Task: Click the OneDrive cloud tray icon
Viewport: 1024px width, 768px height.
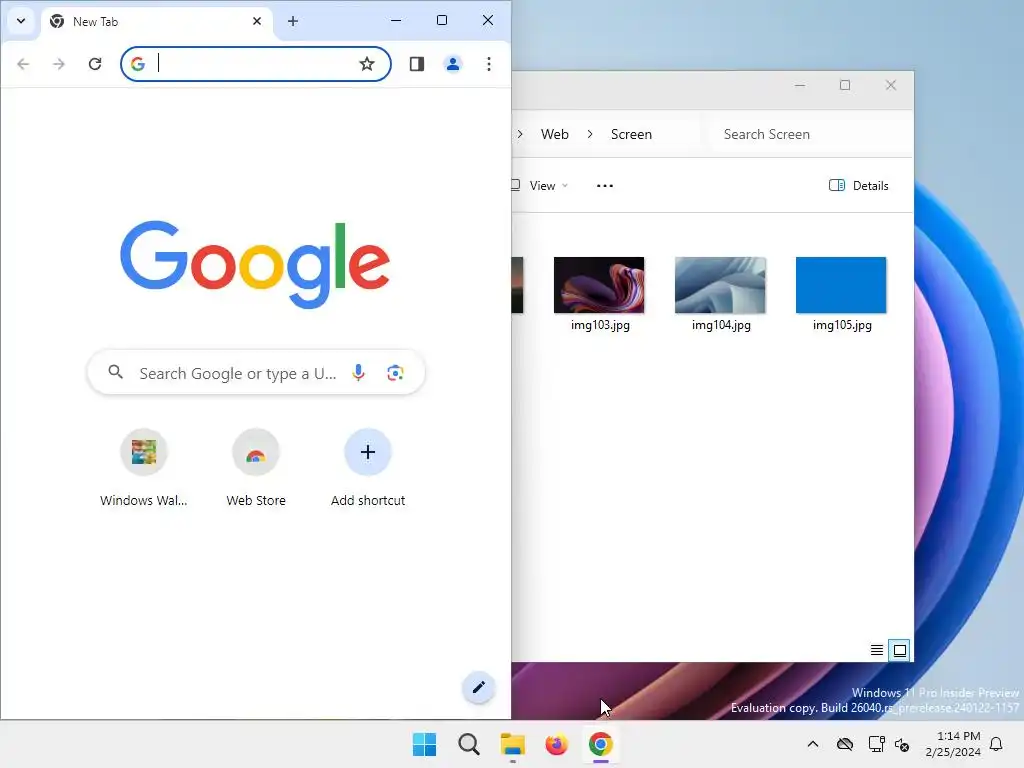Action: 845,744
